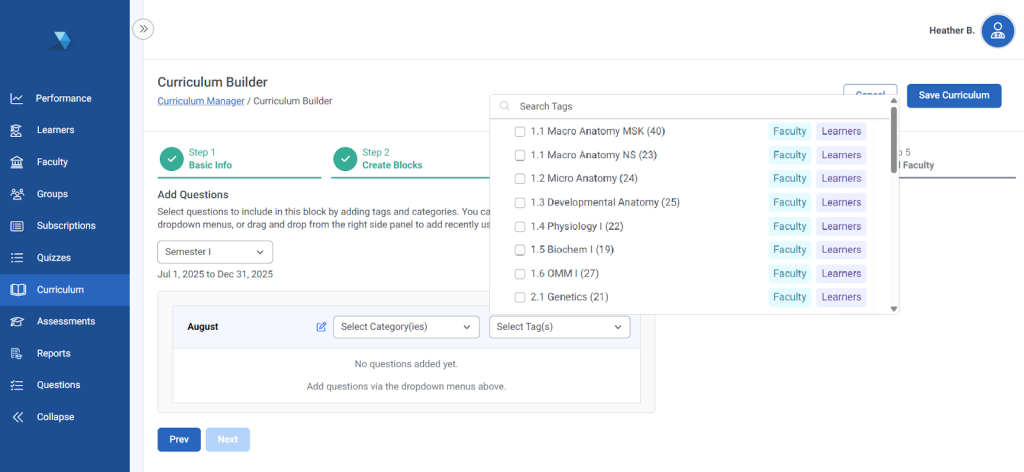Click the tag list scrollbar down arrow

pyautogui.click(x=894, y=309)
